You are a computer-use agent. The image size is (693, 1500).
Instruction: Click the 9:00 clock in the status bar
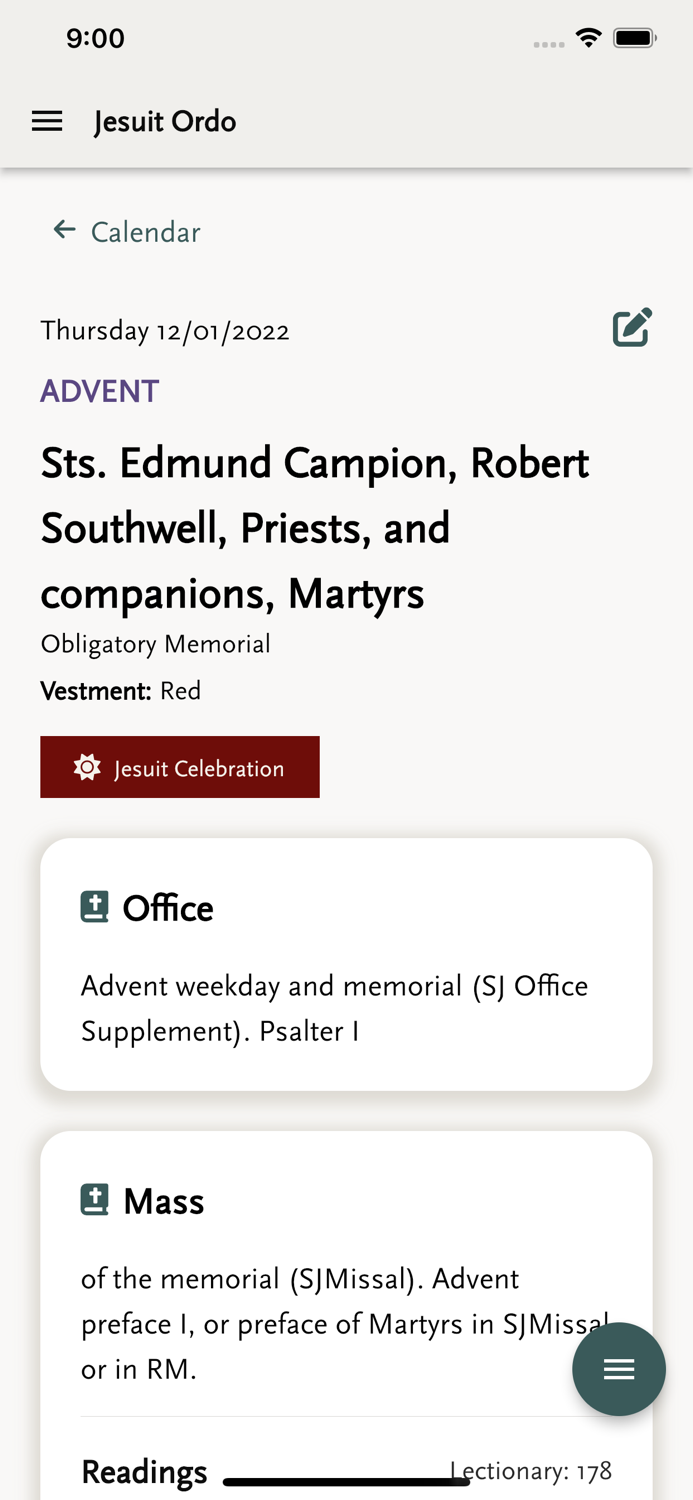pos(95,38)
